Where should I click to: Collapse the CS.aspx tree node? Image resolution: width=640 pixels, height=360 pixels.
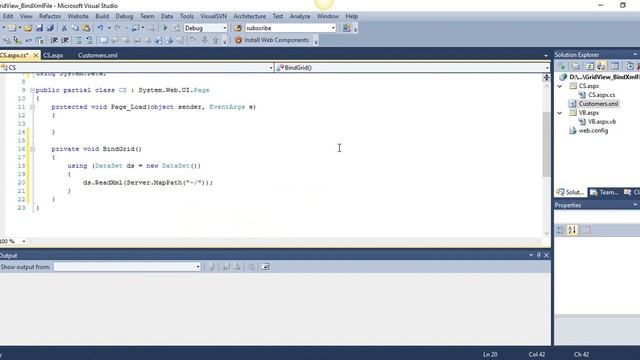tap(560, 86)
